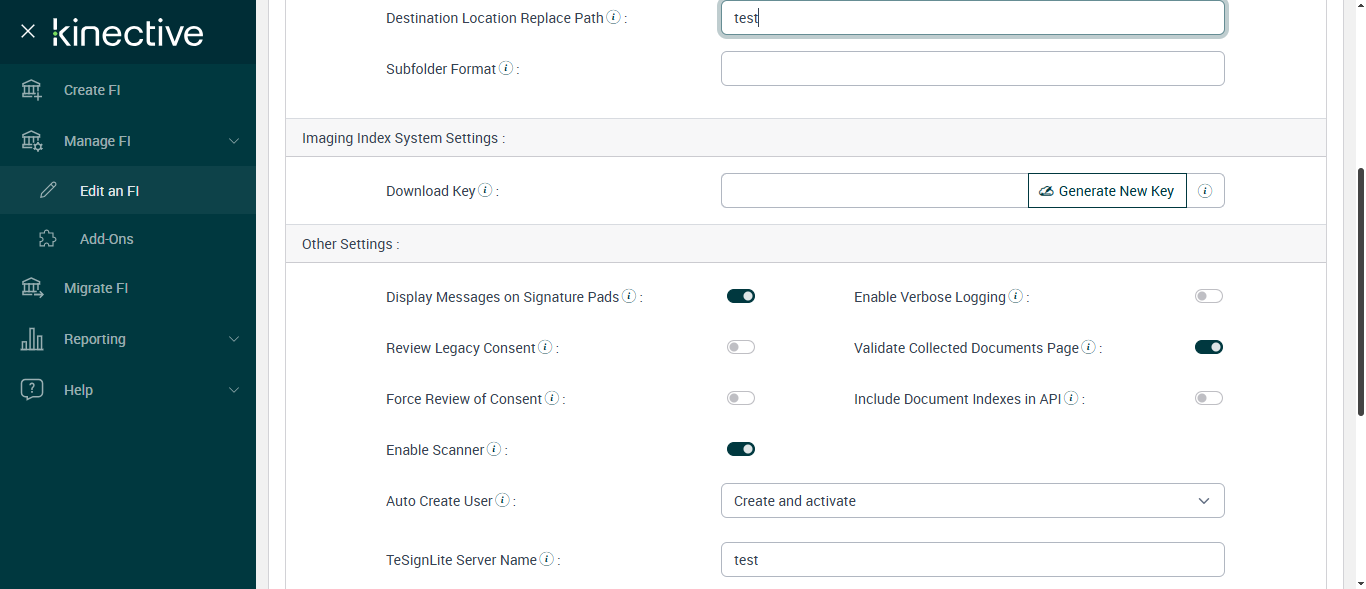Open the Add-Ons menu item

point(107,239)
